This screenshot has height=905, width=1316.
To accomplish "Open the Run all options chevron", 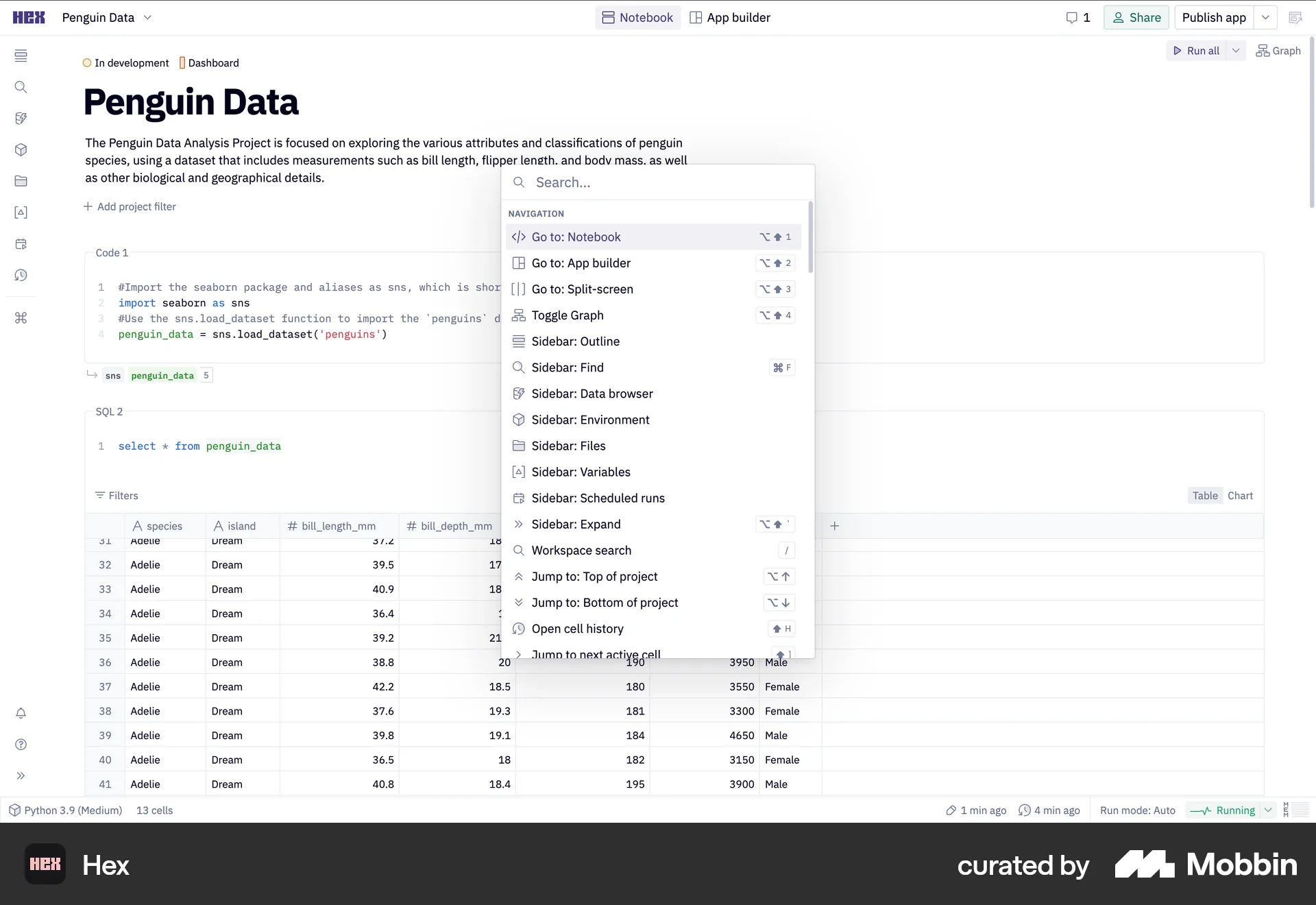I will click(1236, 50).
